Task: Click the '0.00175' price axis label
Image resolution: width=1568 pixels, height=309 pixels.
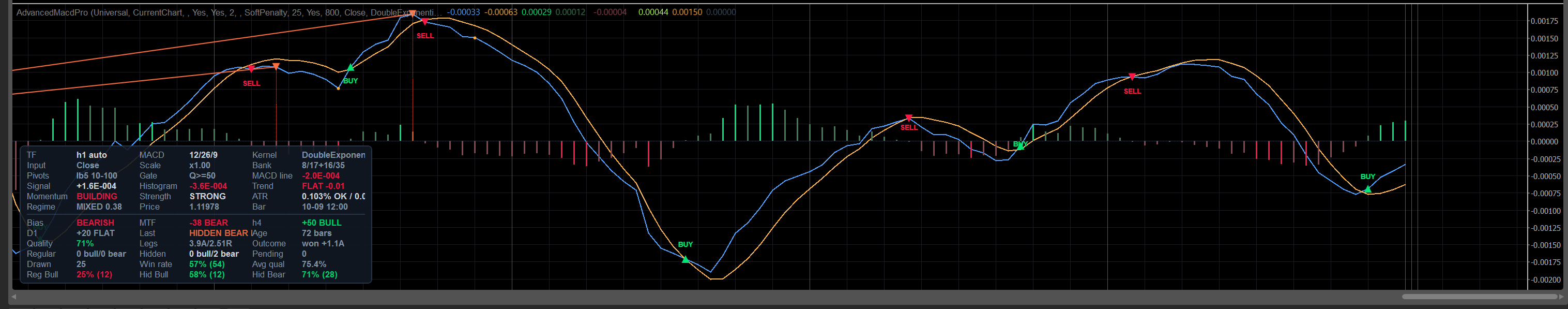Action: coord(1544,21)
